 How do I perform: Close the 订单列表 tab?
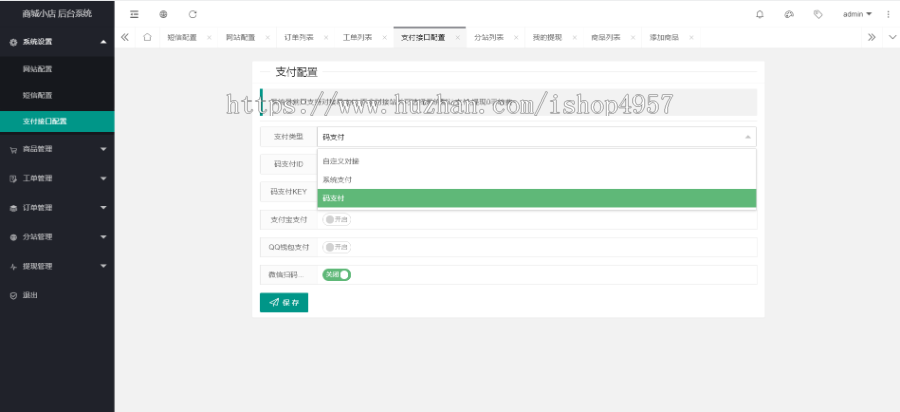click(325, 38)
